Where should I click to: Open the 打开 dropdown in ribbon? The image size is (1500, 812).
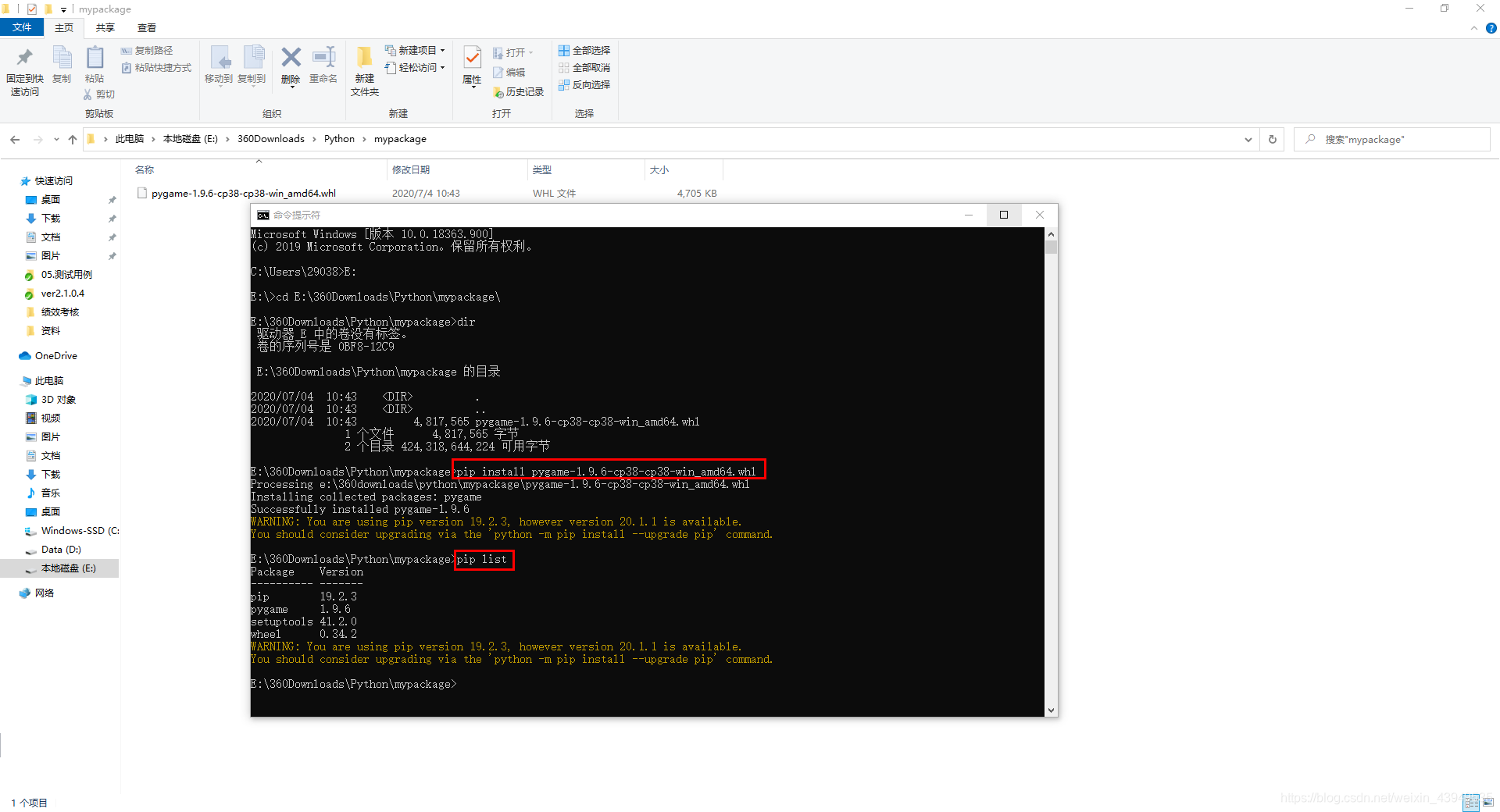tap(513, 52)
